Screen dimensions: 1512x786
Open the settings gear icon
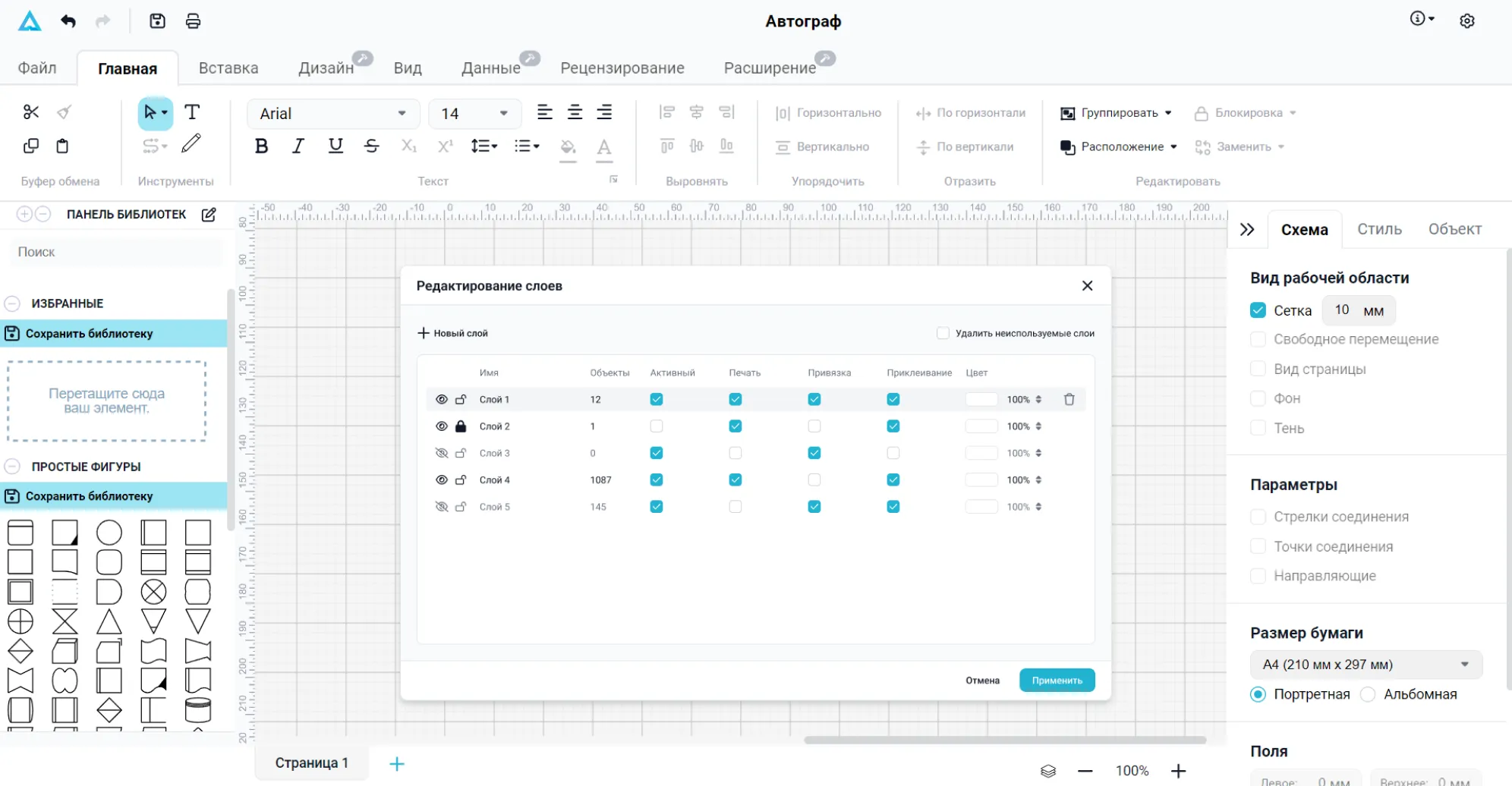tap(1467, 21)
